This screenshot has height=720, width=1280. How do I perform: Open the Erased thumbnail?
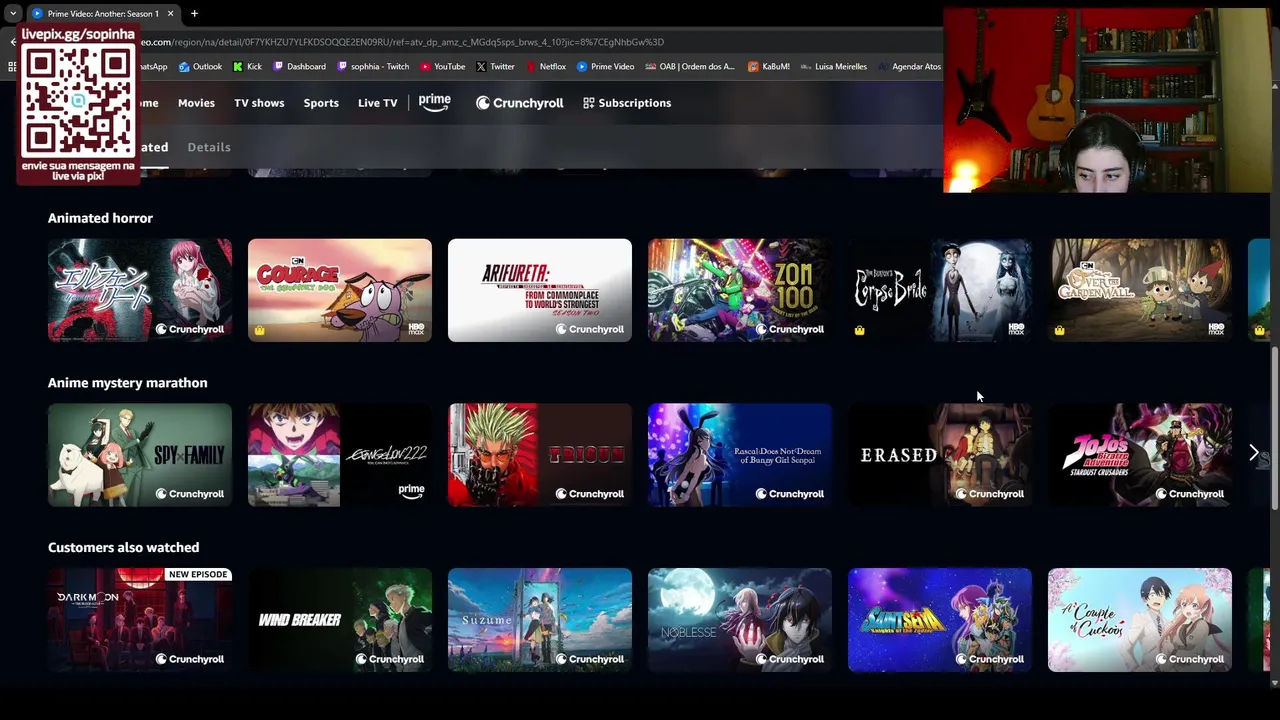940,455
